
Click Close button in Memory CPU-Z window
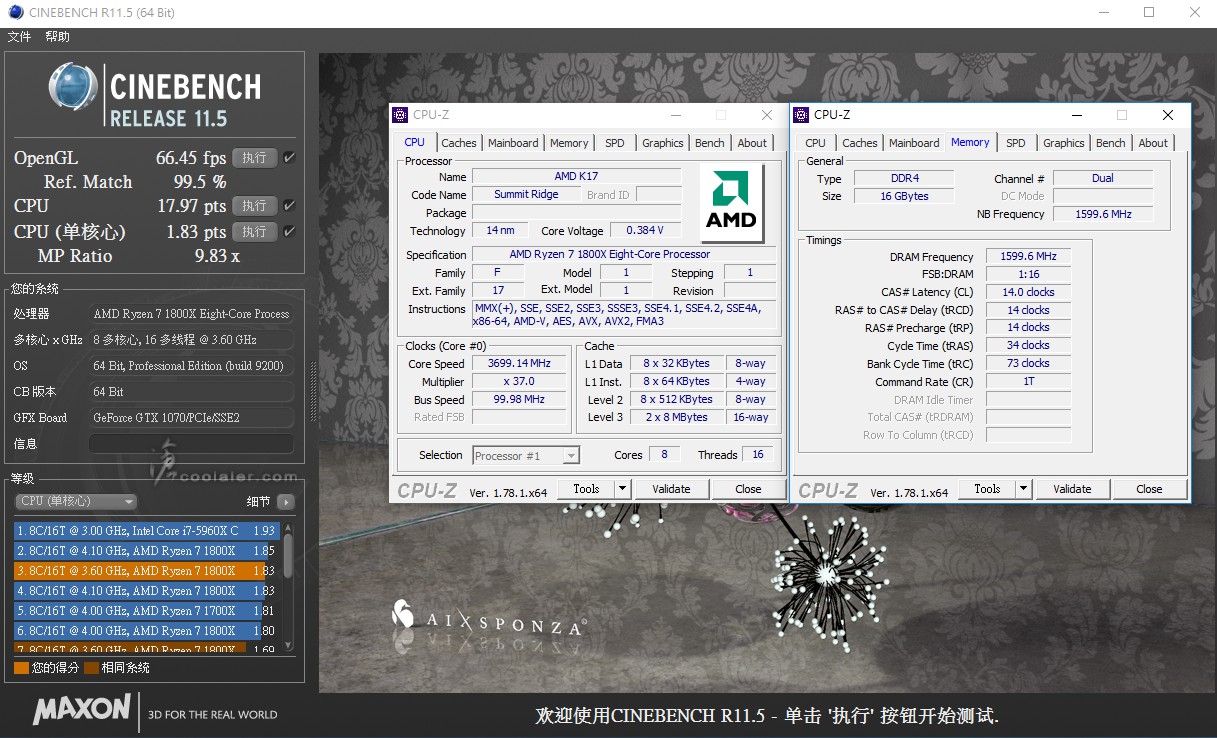pos(1149,489)
